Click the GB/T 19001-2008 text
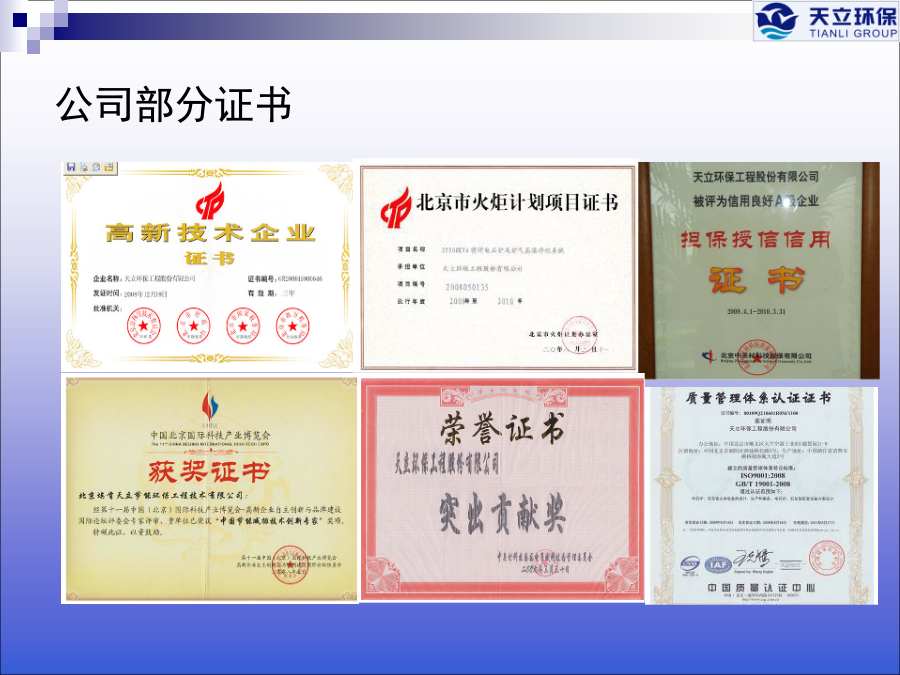Image resolution: width=900 pixels, height=675 pixels. [x=763, y=484]
